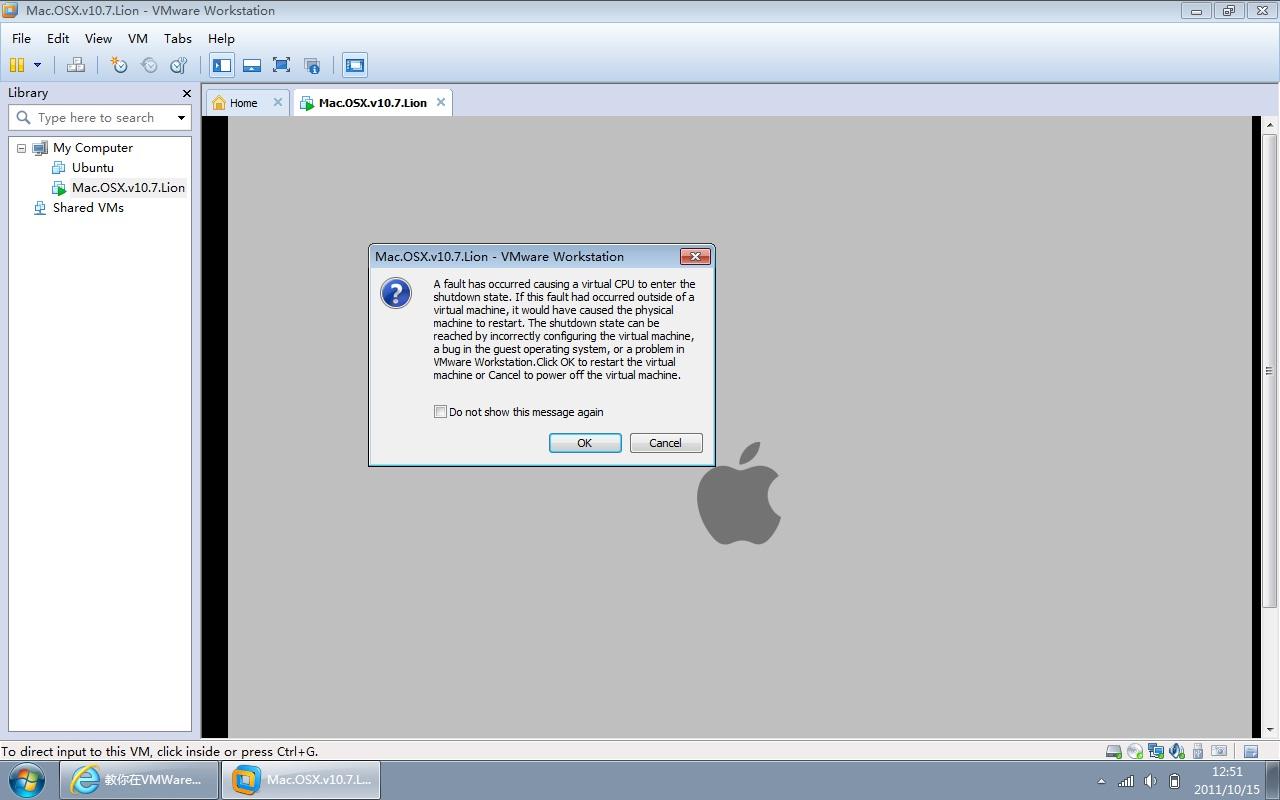Open the VM menu

(138, 38)
